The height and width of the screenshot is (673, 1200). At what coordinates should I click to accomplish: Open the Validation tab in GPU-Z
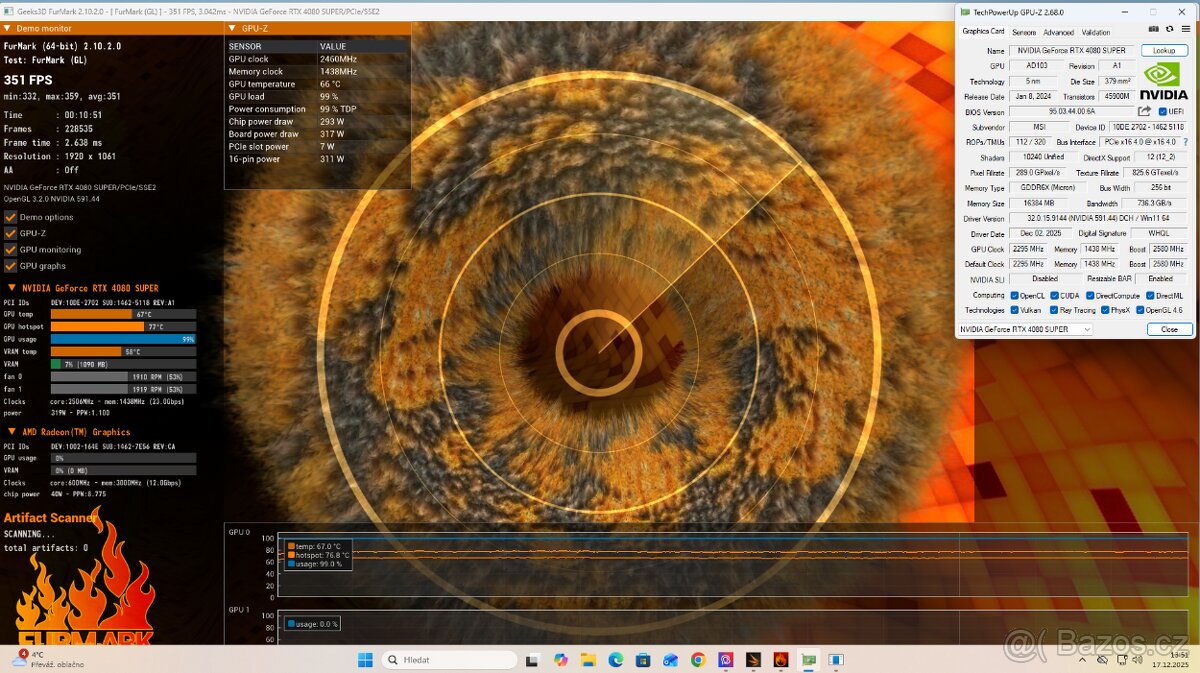[1097, 31]
